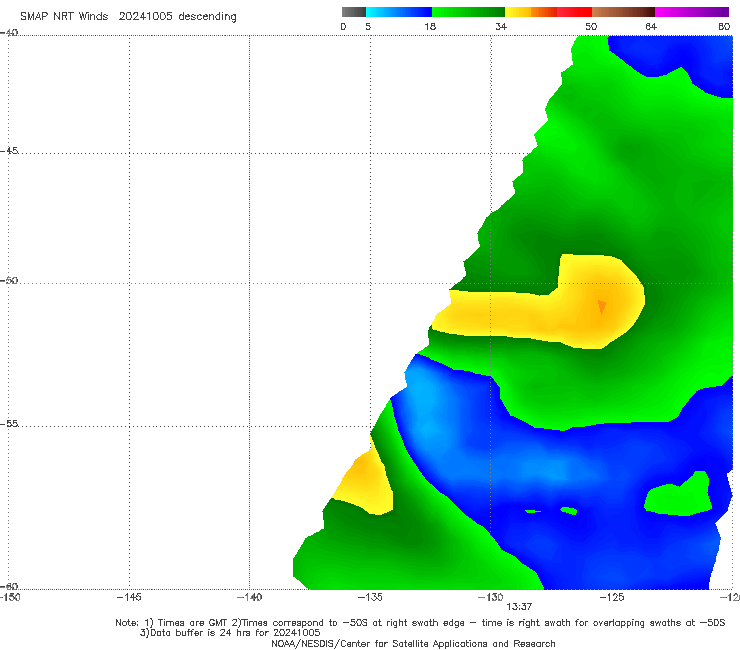Screen dimensions: 740x650
Task: Click the longitude label '-135'
Action: (370, 597)
